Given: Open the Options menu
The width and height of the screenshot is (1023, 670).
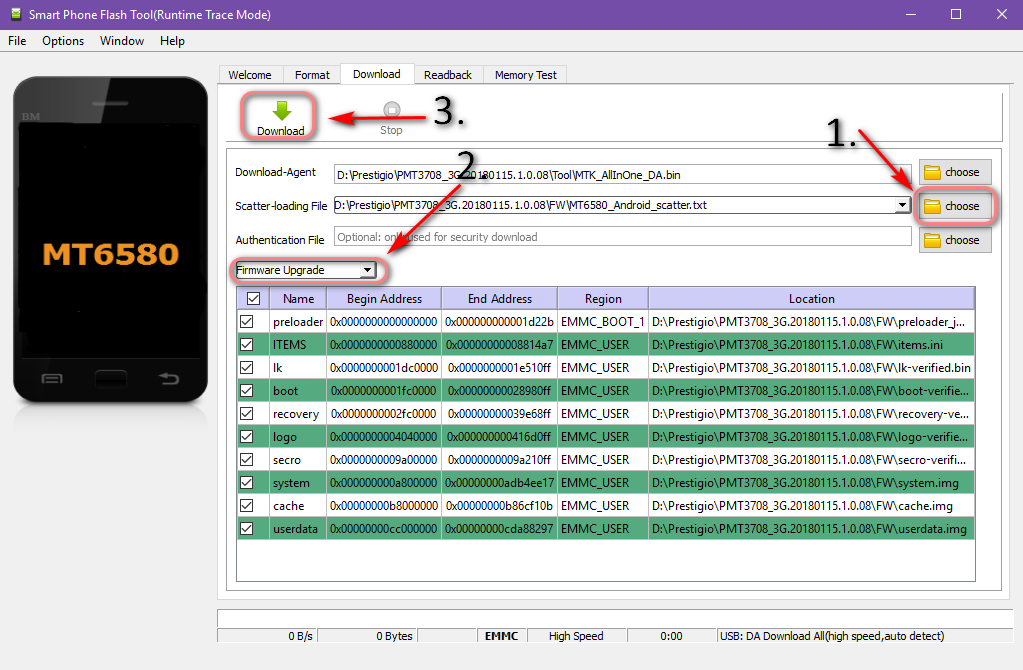Looking at the screenshot, I should [63, 41].
